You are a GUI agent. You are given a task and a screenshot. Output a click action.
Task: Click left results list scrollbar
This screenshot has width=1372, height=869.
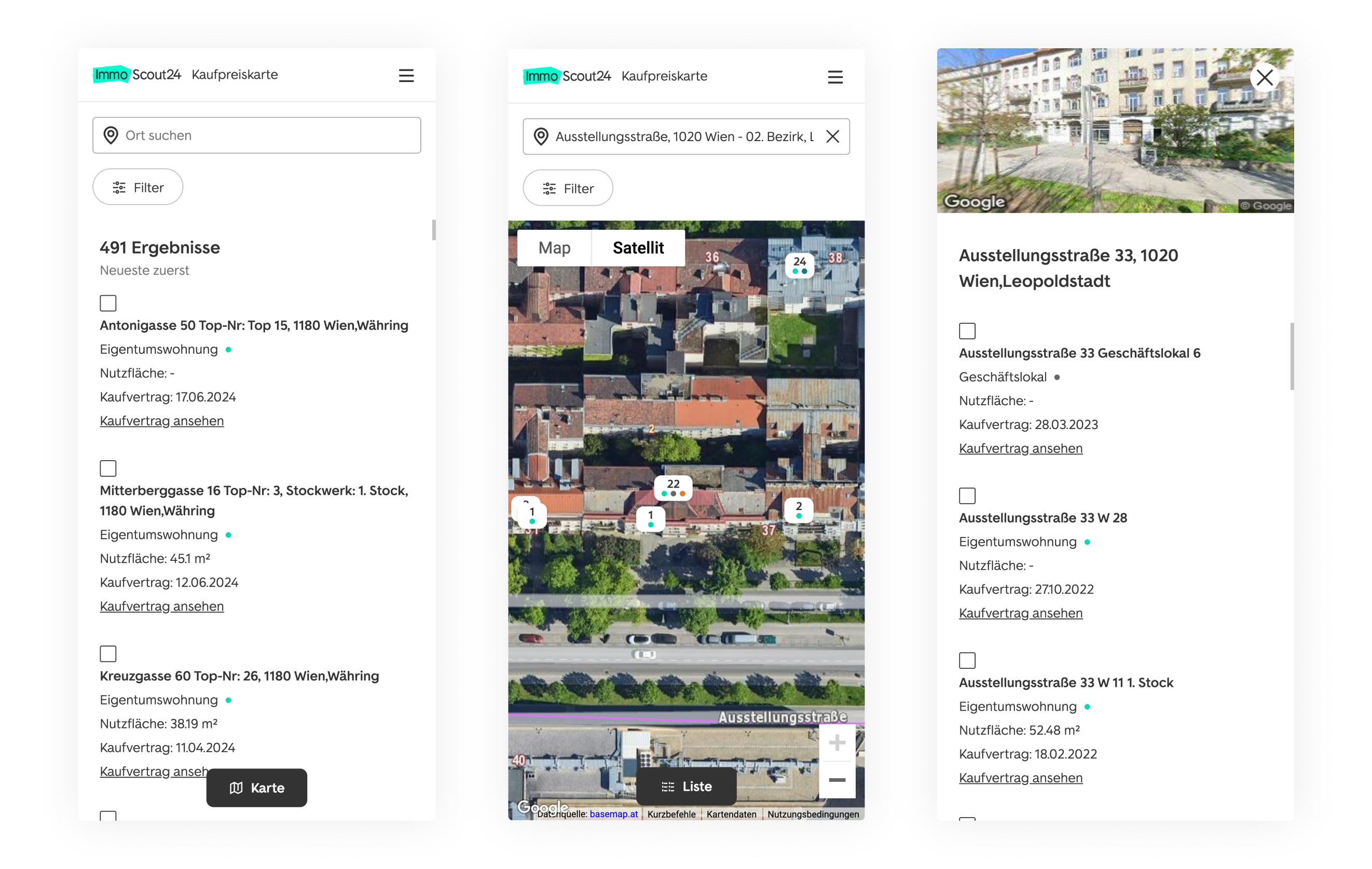click(434, 230)
